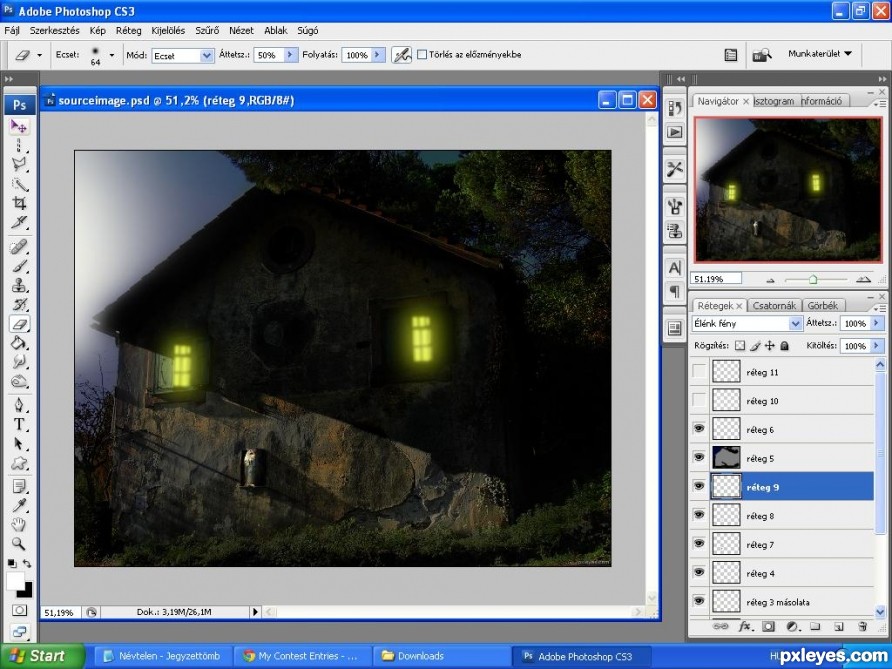The image size is (892, 669).
Task: Check Törlés az előzményekbe
Action: pos(422,55)
